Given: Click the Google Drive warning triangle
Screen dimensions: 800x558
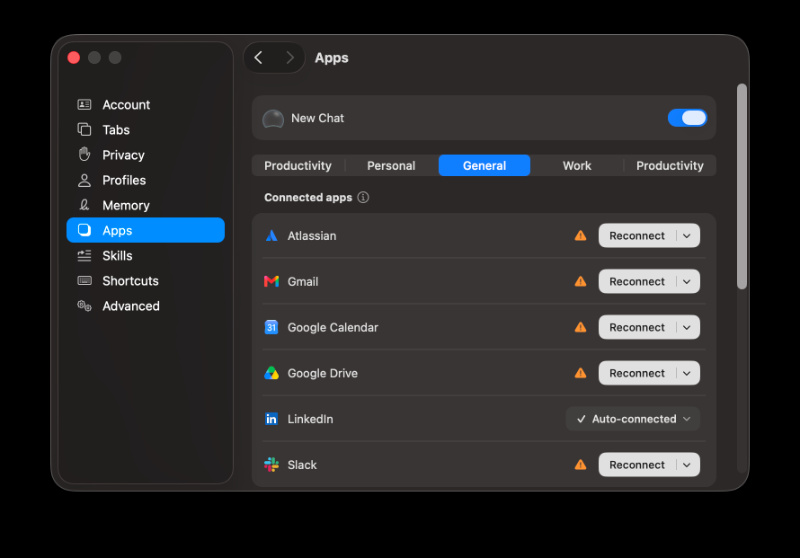Looking at the screenshot, I should pos(581,373).
